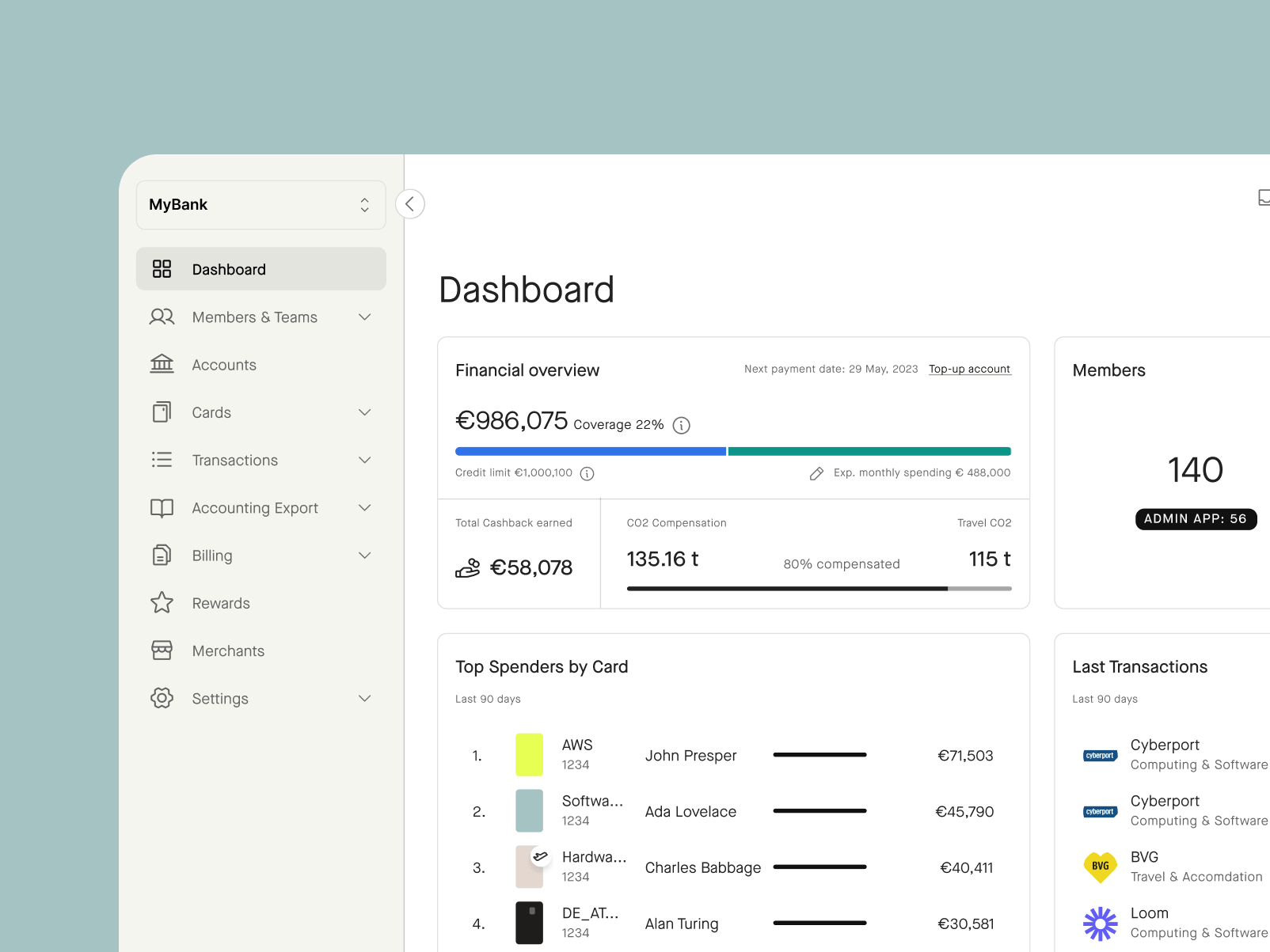Click the Billing document icon
This screenshot has width=1270, height=952.
click(162, 555)
